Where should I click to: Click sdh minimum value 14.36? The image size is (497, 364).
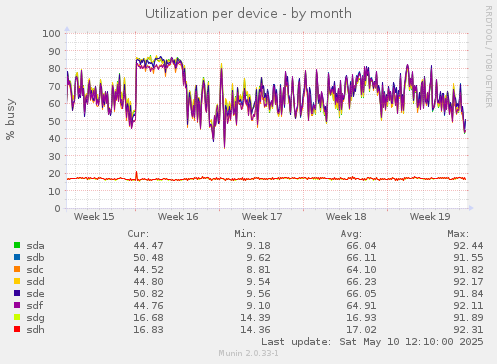(x=255, y=330)
